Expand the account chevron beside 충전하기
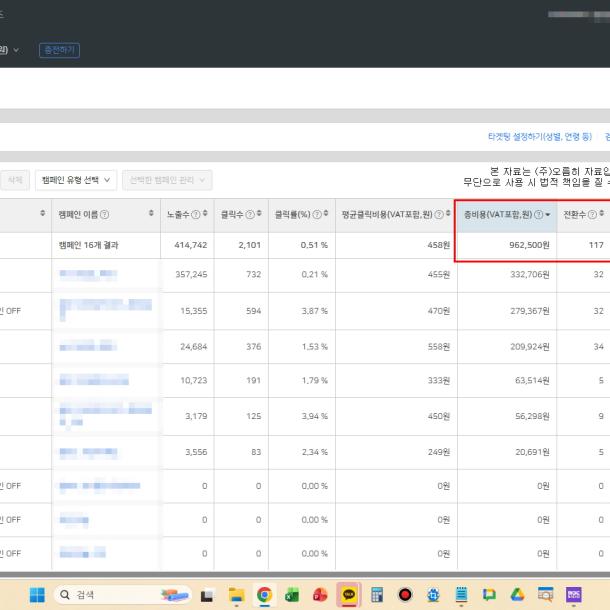610x610 pixels. pos(16,49)
